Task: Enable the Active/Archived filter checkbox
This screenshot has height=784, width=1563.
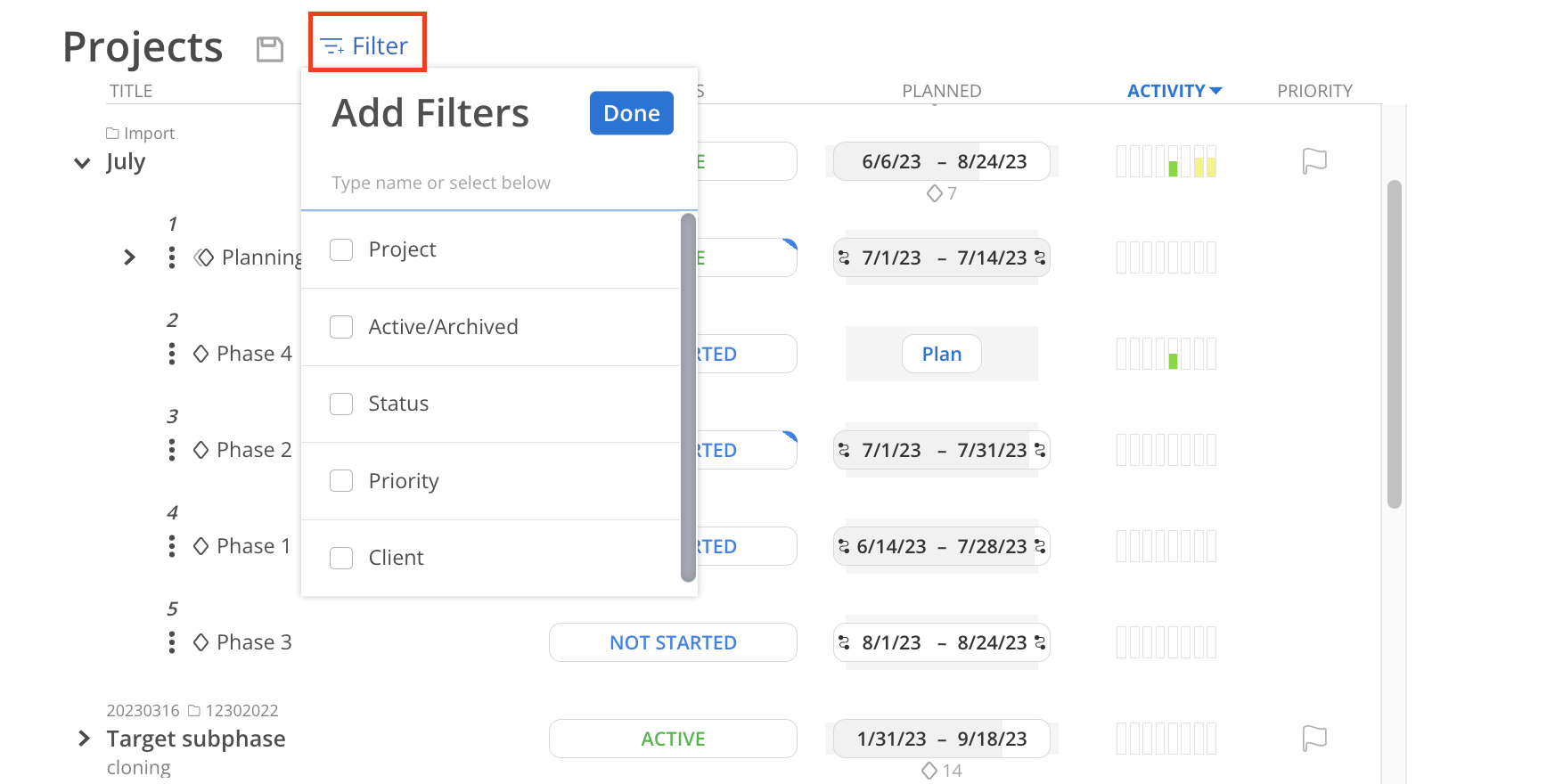Action: tap(341, 327)
